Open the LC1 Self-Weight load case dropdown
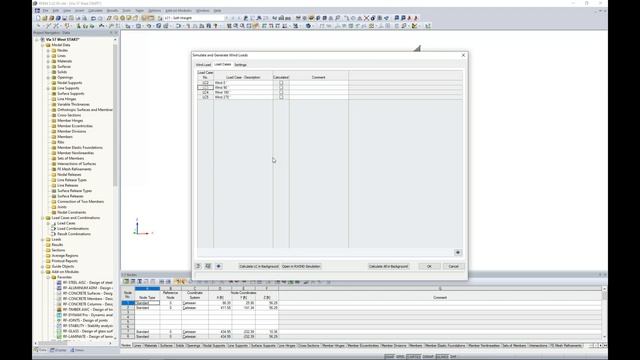640x360 pixels. pyautogui.click(x=227, y=18)
